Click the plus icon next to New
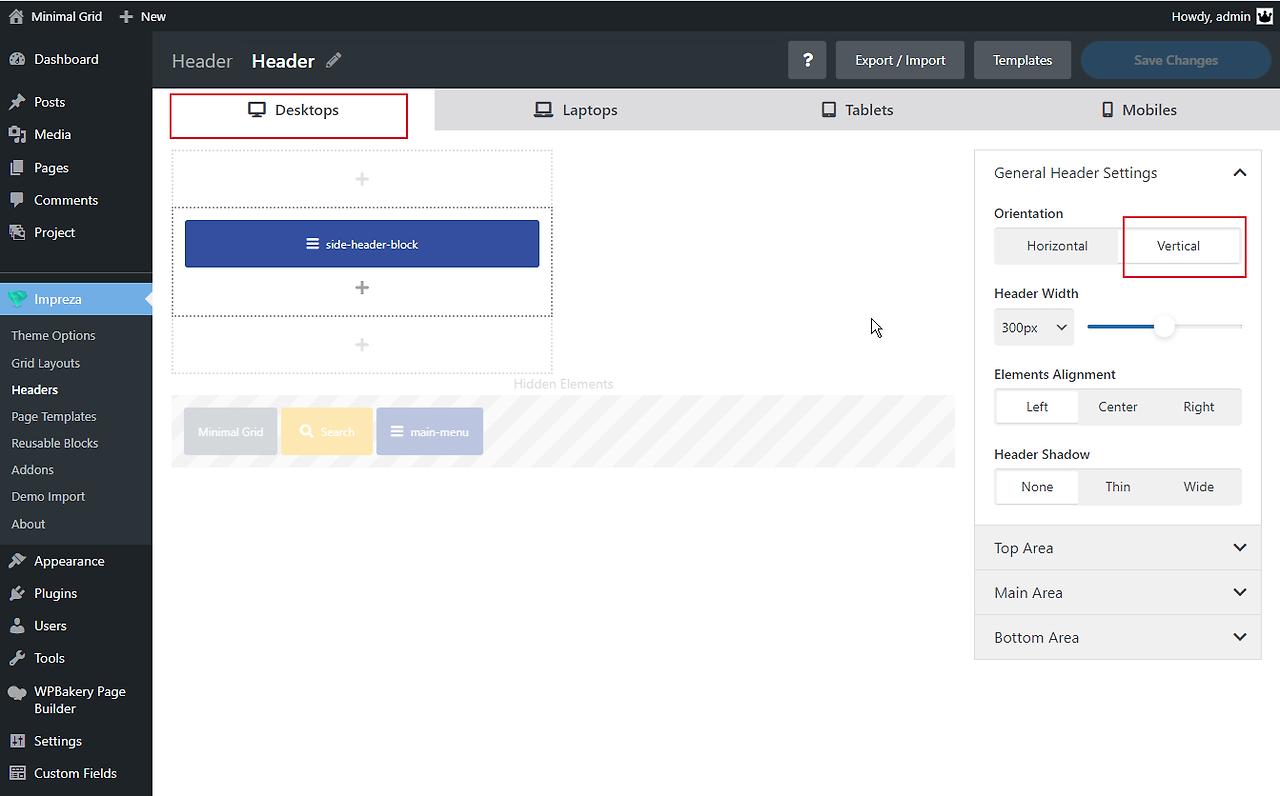The image size is (1280, 796). [125, 16]
